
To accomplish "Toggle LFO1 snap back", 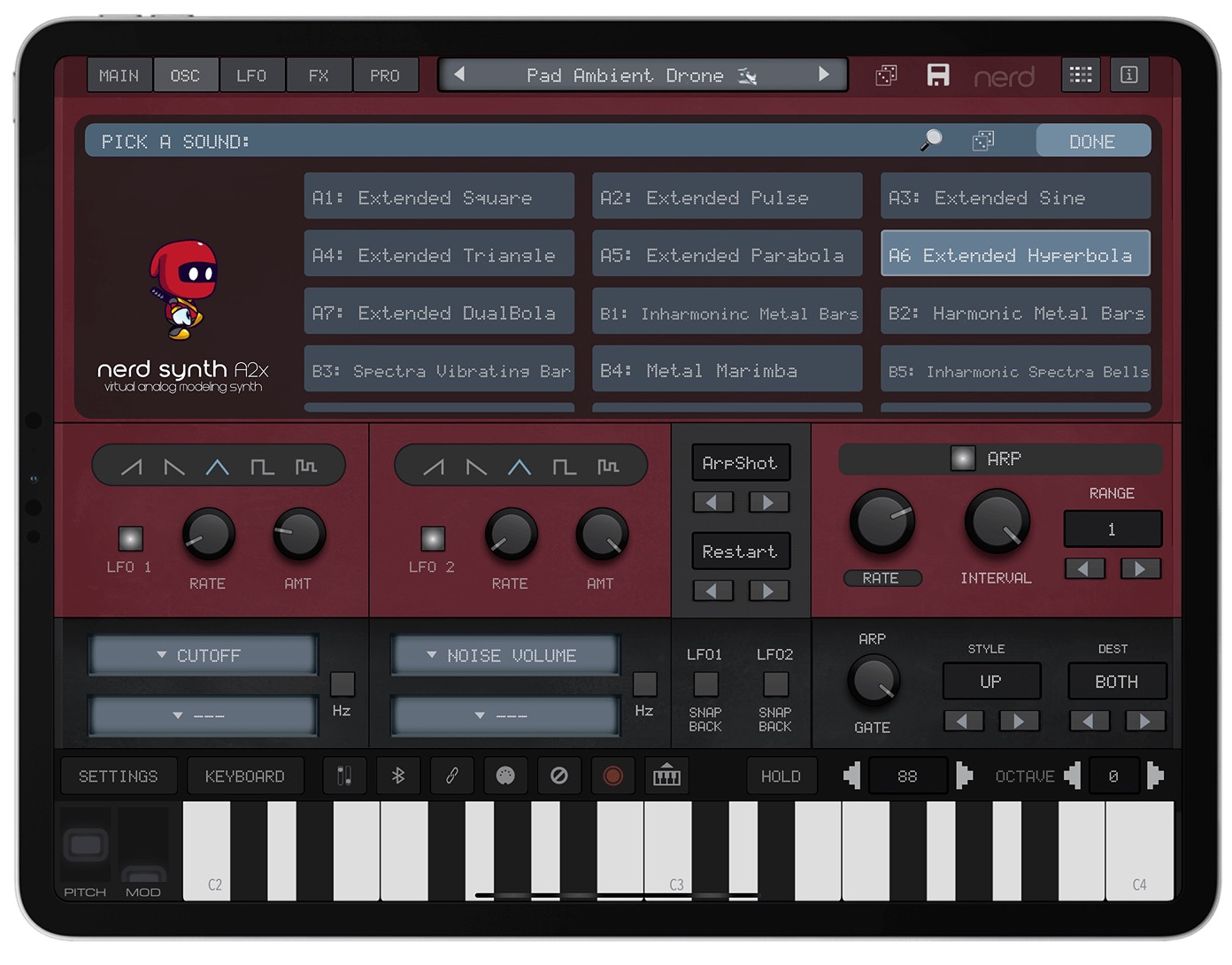I will point(705,683).
